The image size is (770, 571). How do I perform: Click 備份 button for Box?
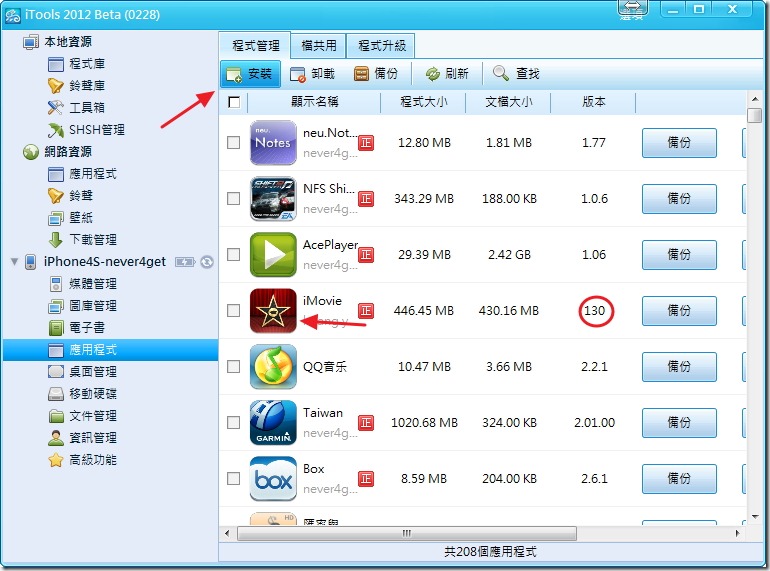679,478
